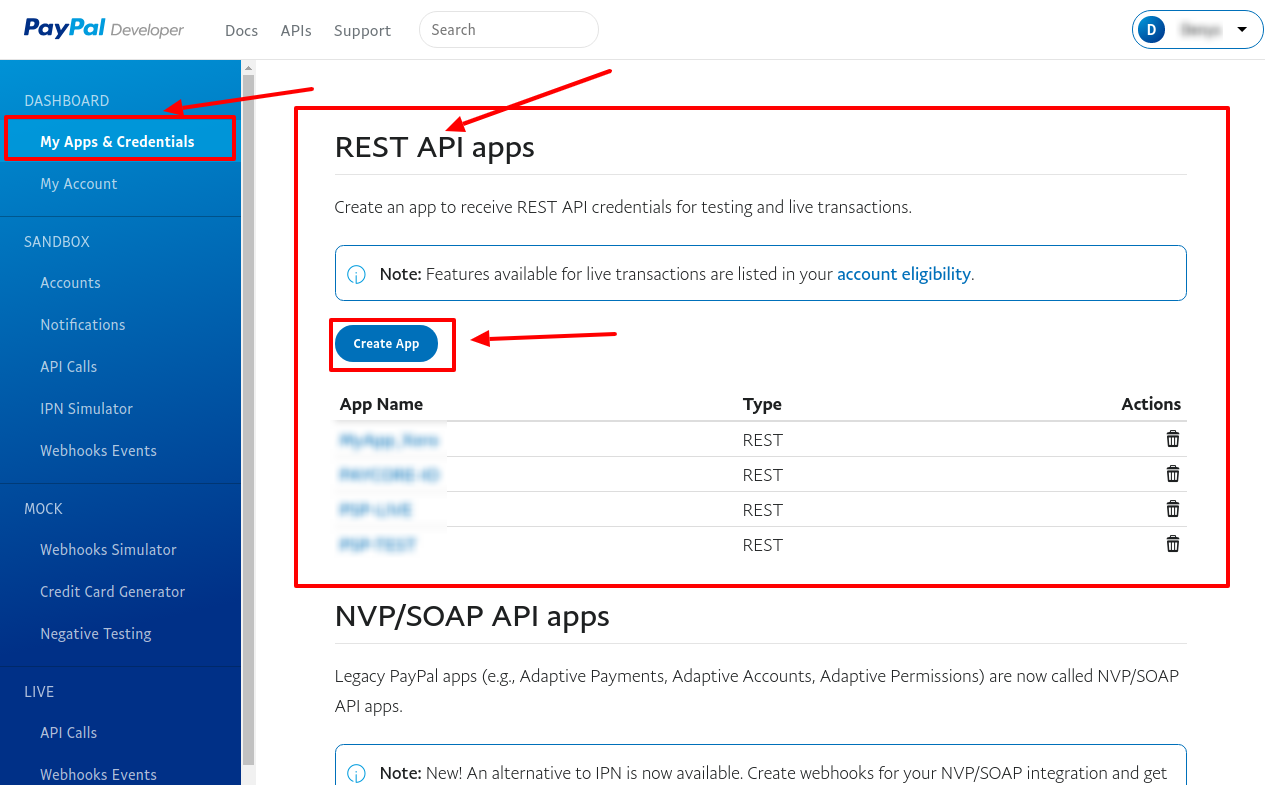Open Sandbox API Calls page
Viewport: 1265px width, 785px height.
click(69, 367)
